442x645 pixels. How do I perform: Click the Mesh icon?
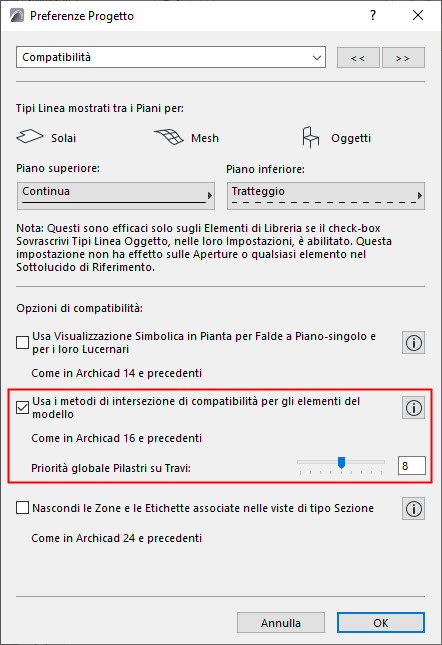tap(169, 137)
